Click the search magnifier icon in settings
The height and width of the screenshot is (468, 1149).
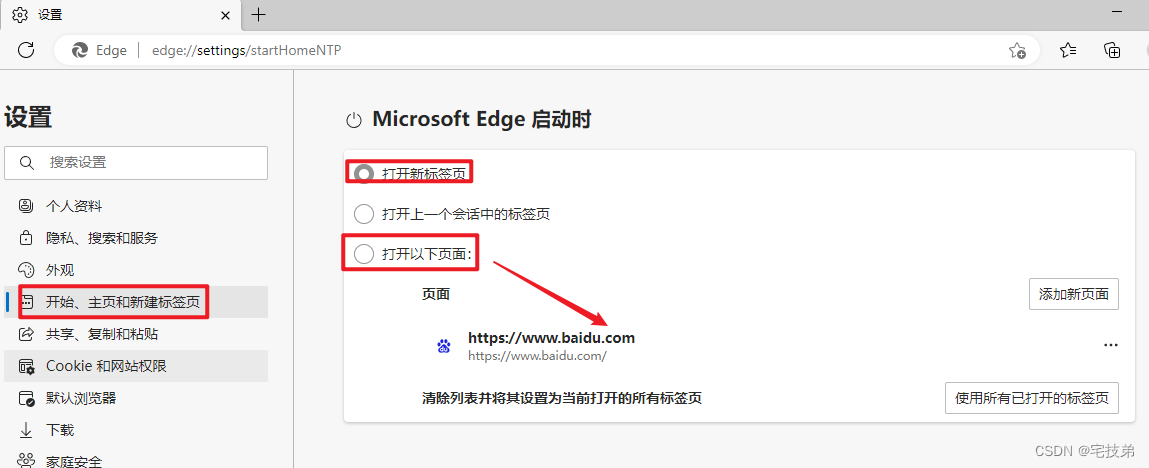tap(26, 163)
